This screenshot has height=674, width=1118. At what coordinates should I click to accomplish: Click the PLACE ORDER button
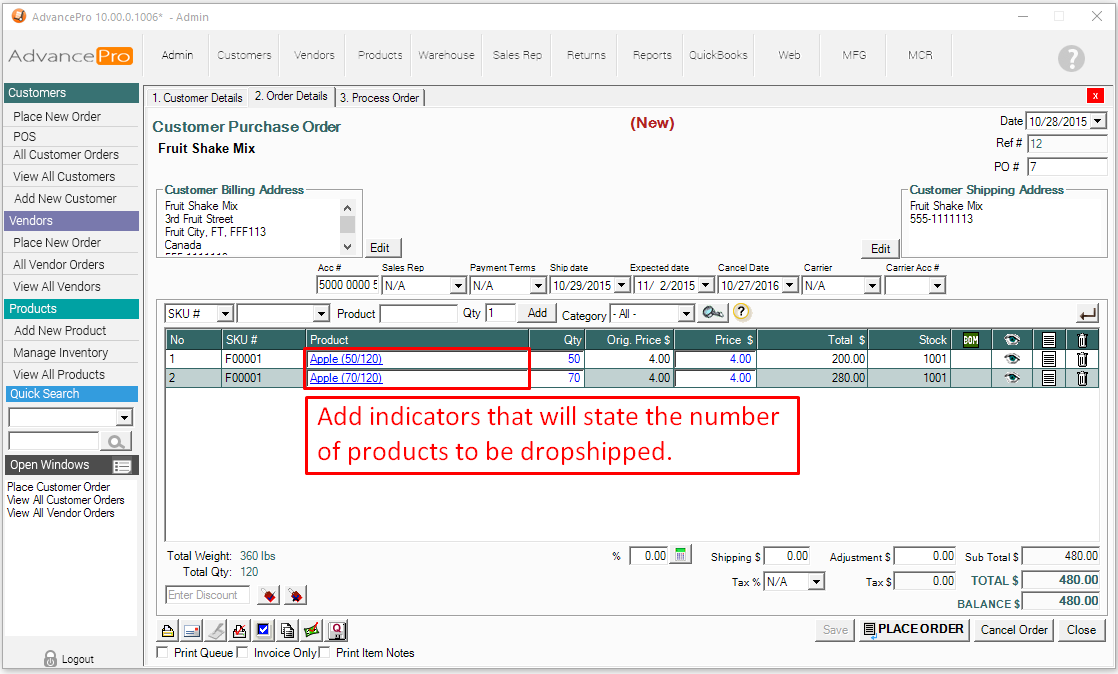pyautogui.click(x=913, y=629)
